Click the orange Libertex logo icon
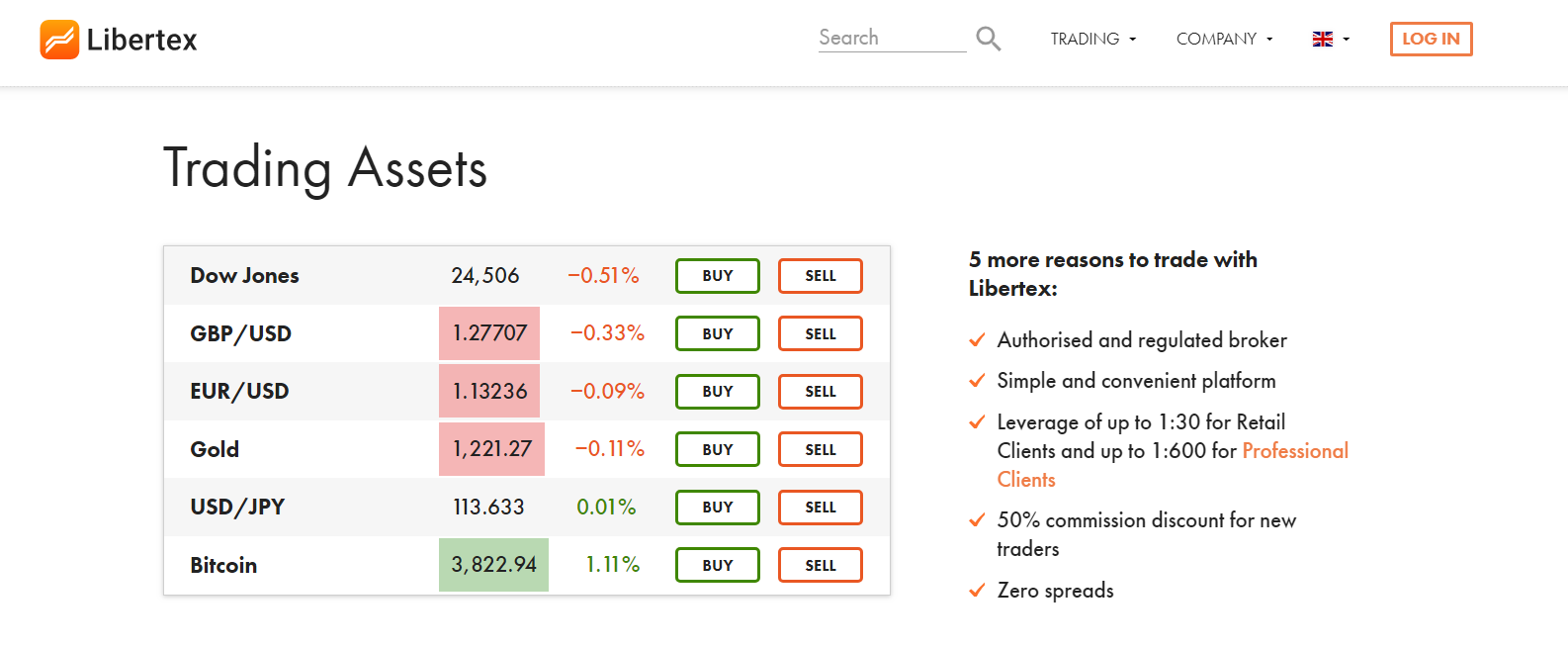This screenshot has width=1568, height=649. pyautogui.click(x=59, y=40)
